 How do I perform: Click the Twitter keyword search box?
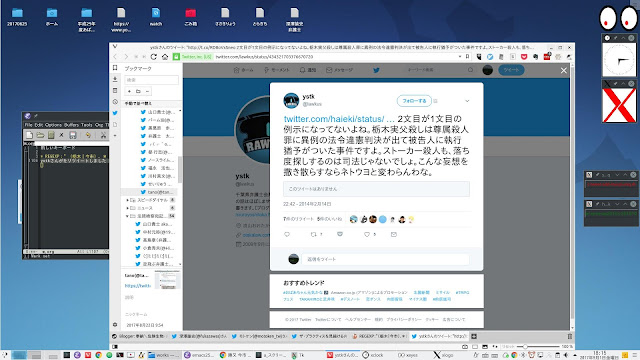439,70
